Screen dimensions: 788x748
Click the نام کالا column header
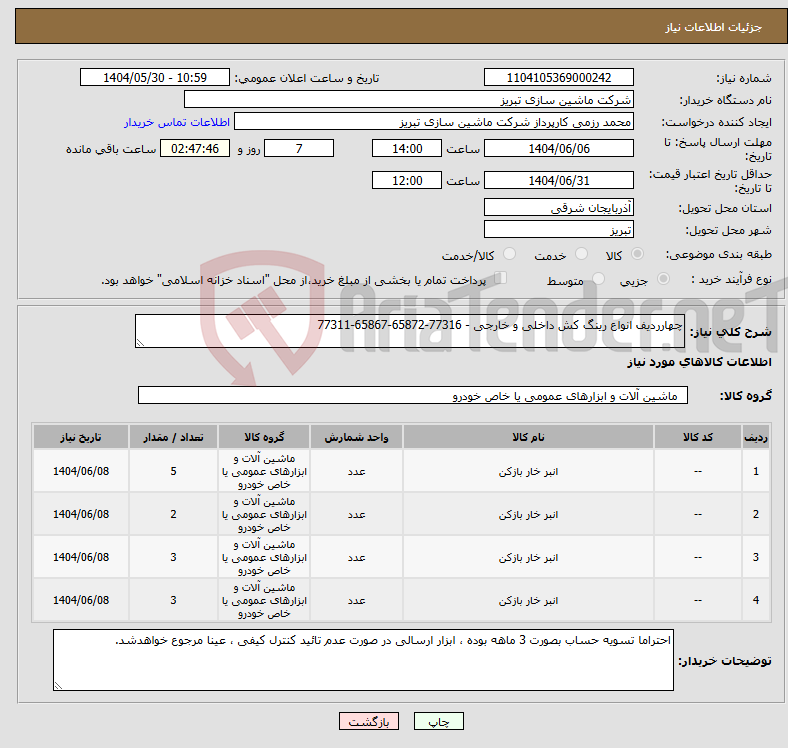528,437
